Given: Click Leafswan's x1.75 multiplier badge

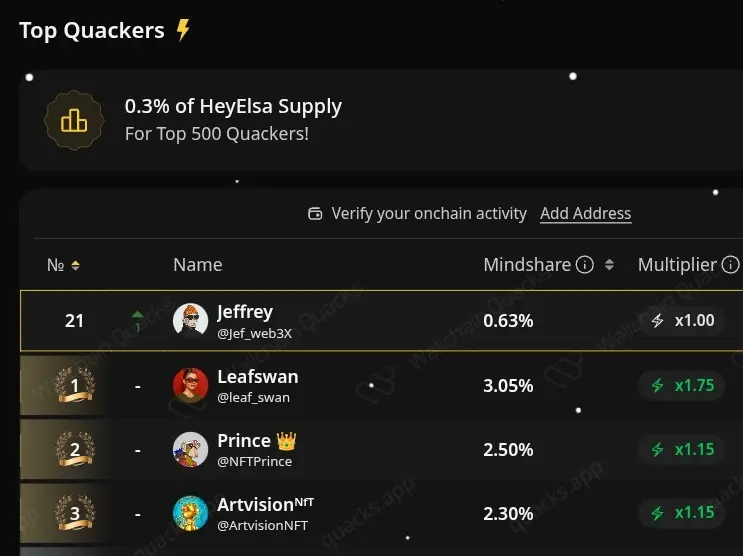Looking at the screenshot, I should point(683,385).
